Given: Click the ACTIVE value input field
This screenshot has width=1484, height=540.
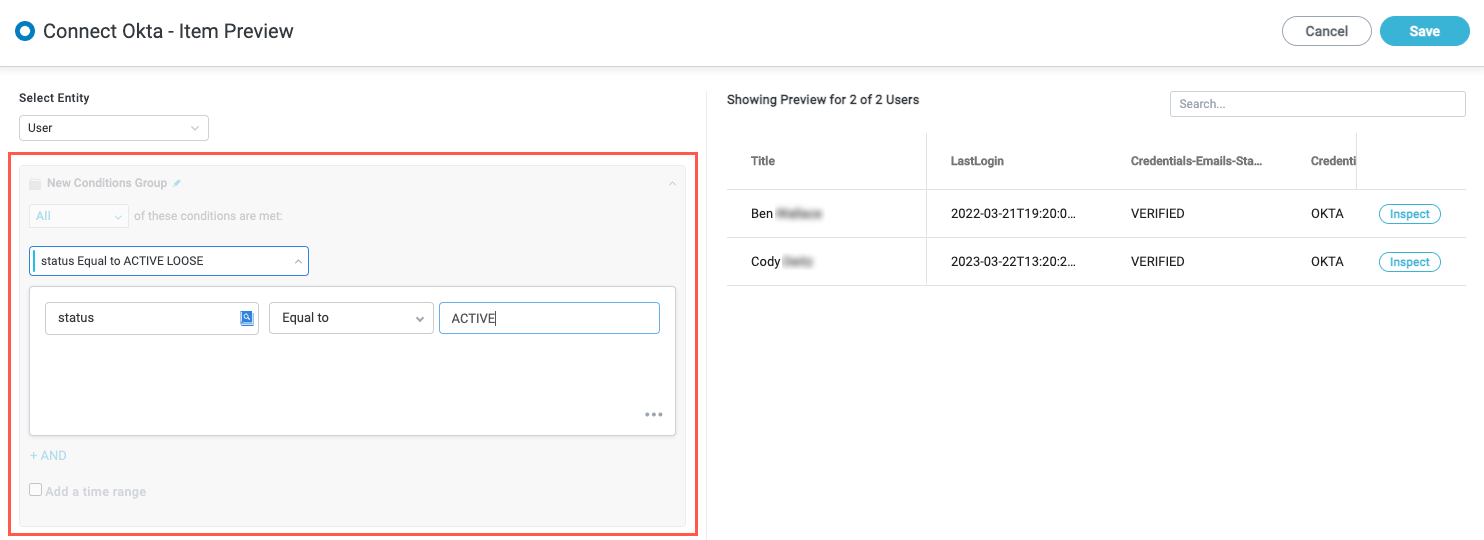Looking at the screenshot, I should coord(548,318).
